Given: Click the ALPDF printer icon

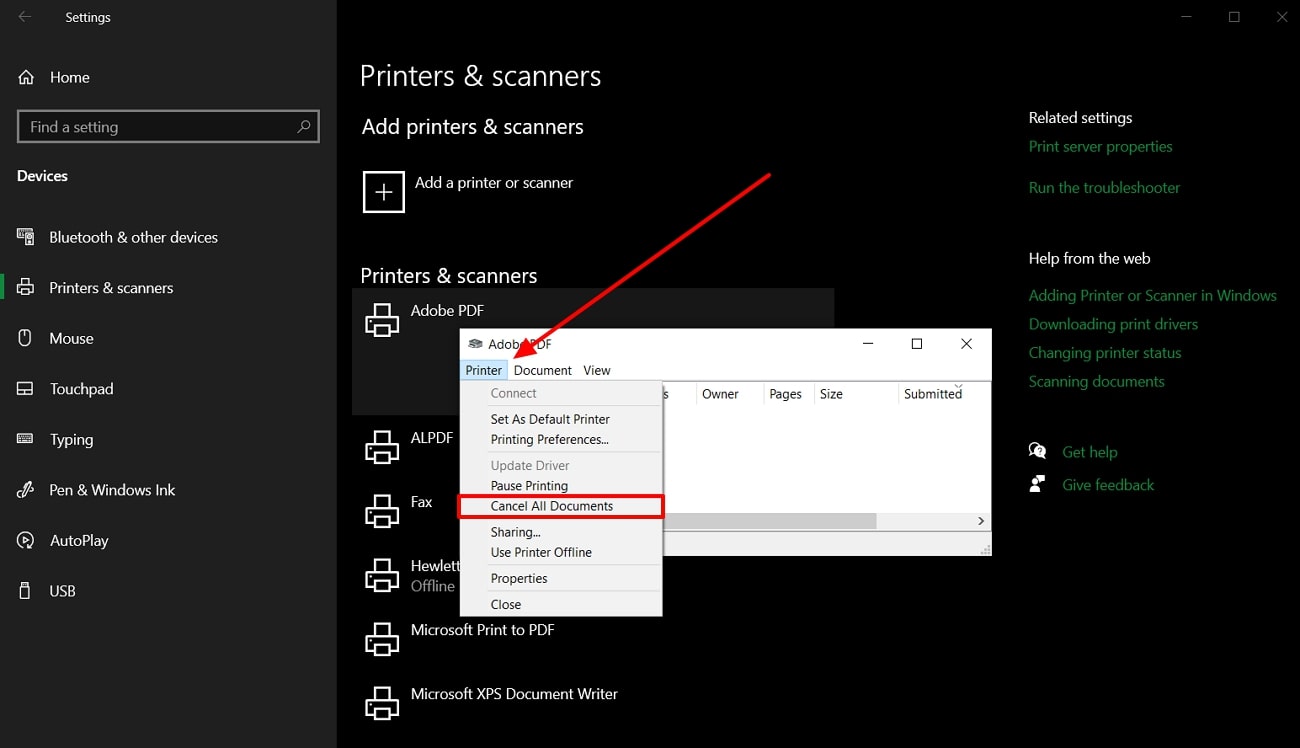Looking at the screenshot, I should coord(382,447).
